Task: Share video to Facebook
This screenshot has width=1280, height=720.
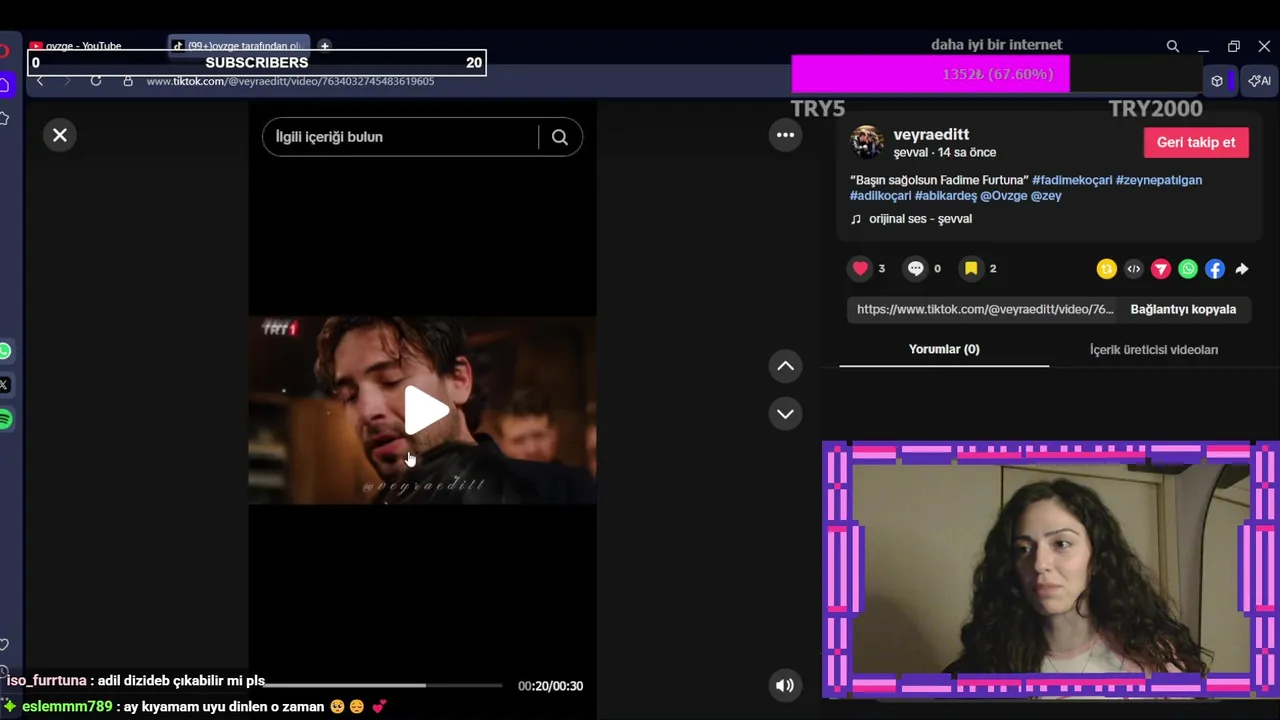Action: pos(1214,268)
